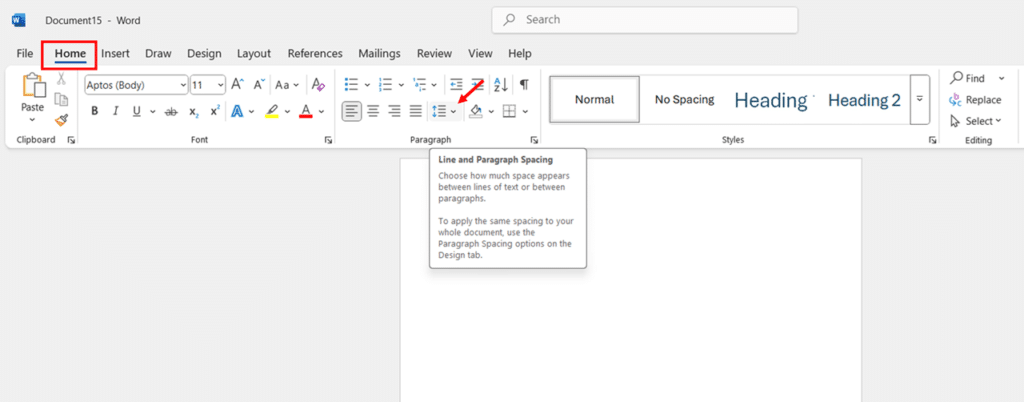Select the Format Painter brush
1024x402 pixels.
click(61, 120)
